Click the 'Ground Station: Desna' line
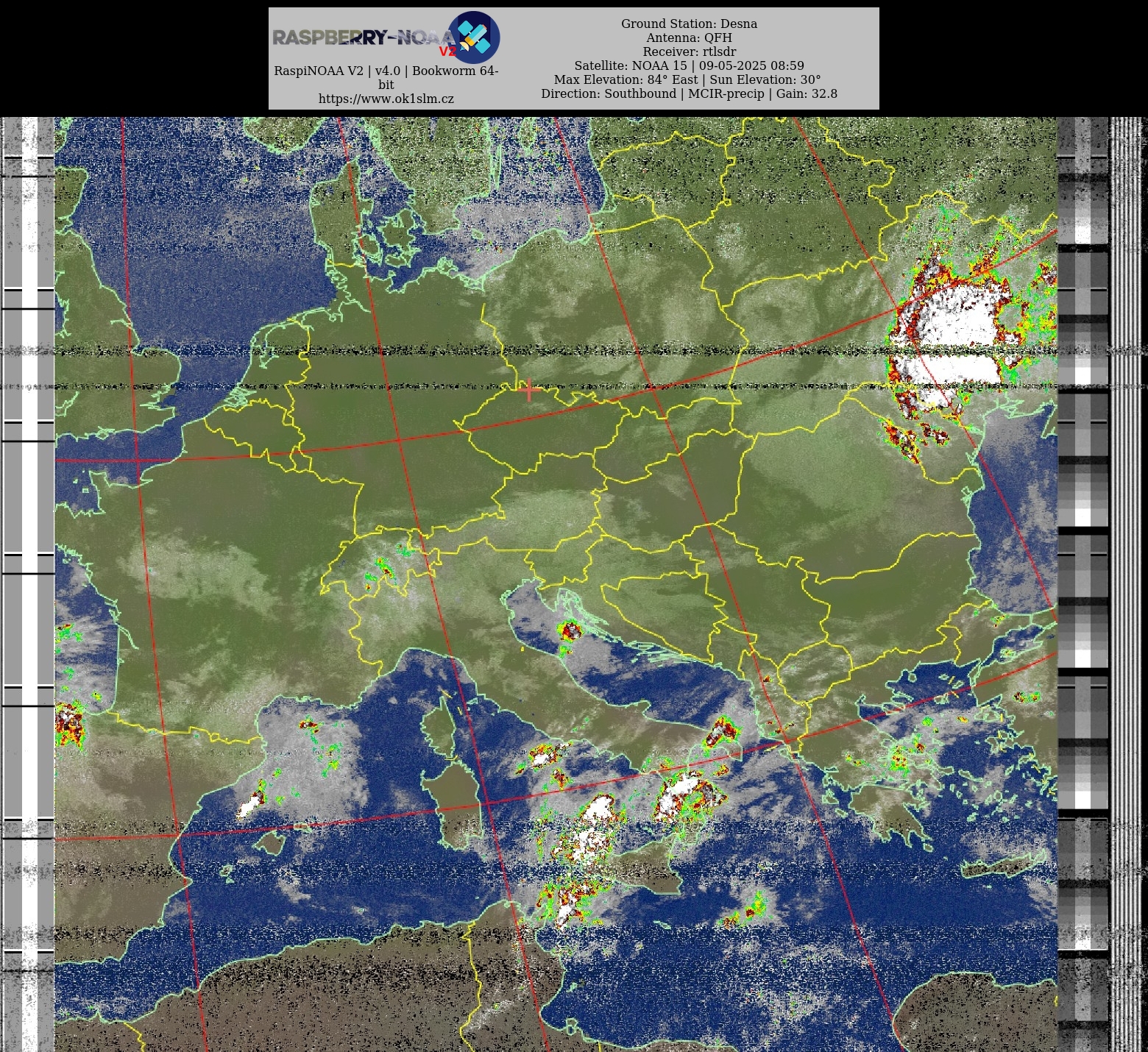The height and width of the screenshot is (1052, 1148). 689,24
